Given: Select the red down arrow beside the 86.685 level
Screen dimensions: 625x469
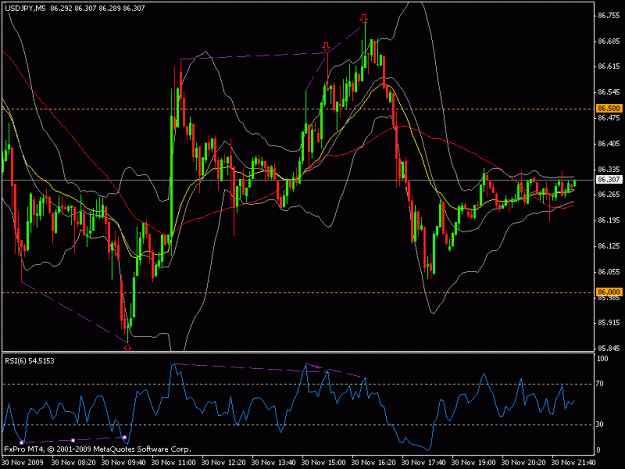Looking at the screenshot, I should pos(326,47).
